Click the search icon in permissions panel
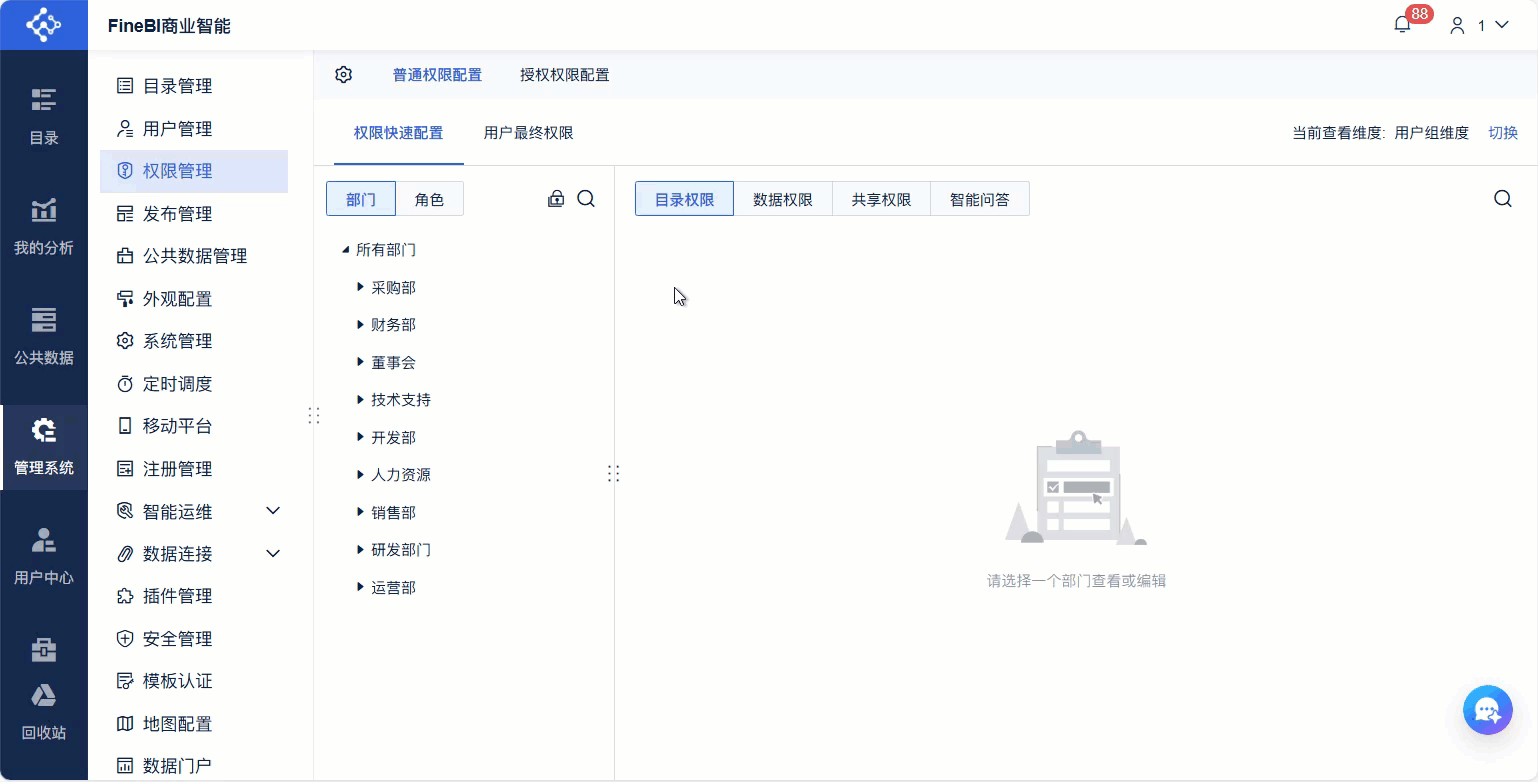 point(1503,199)
